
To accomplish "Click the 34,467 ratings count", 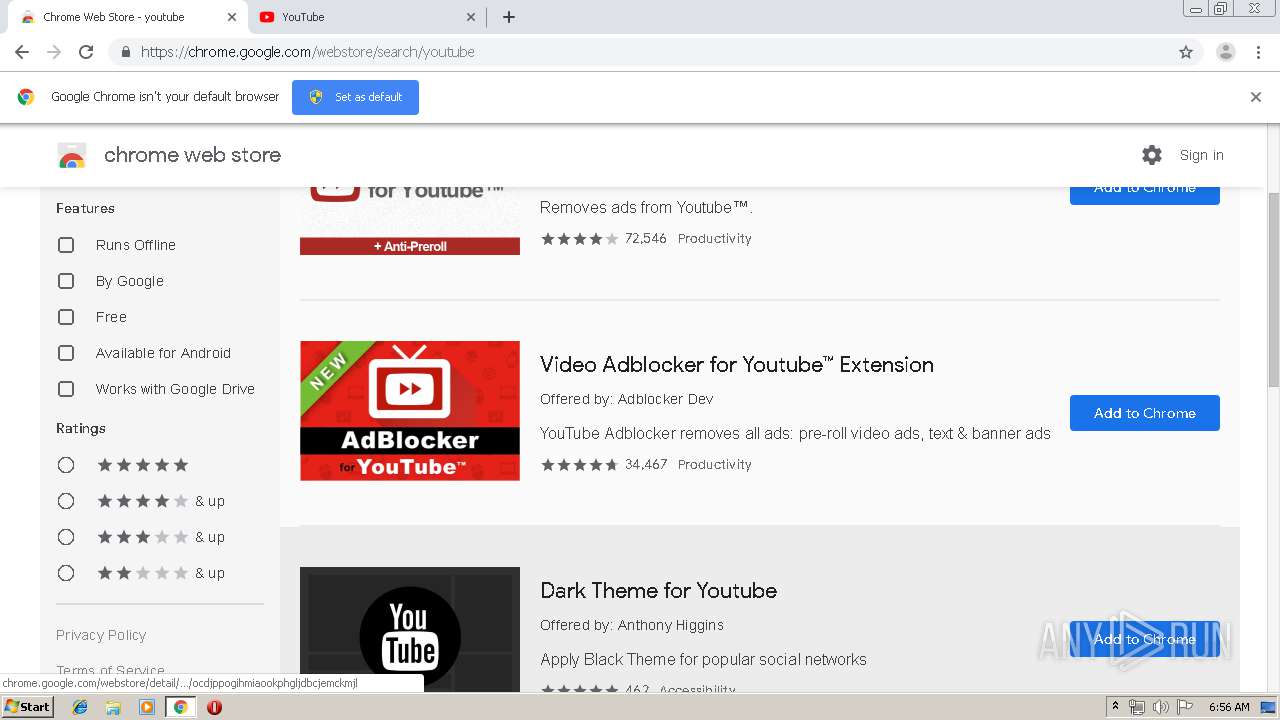I will tap(646, 465).
